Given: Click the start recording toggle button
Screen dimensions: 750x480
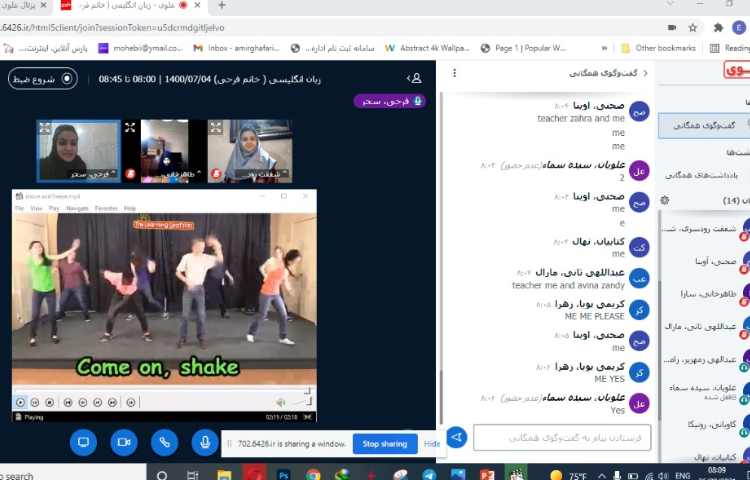Looking at the screenshot, I should [43, 79].
